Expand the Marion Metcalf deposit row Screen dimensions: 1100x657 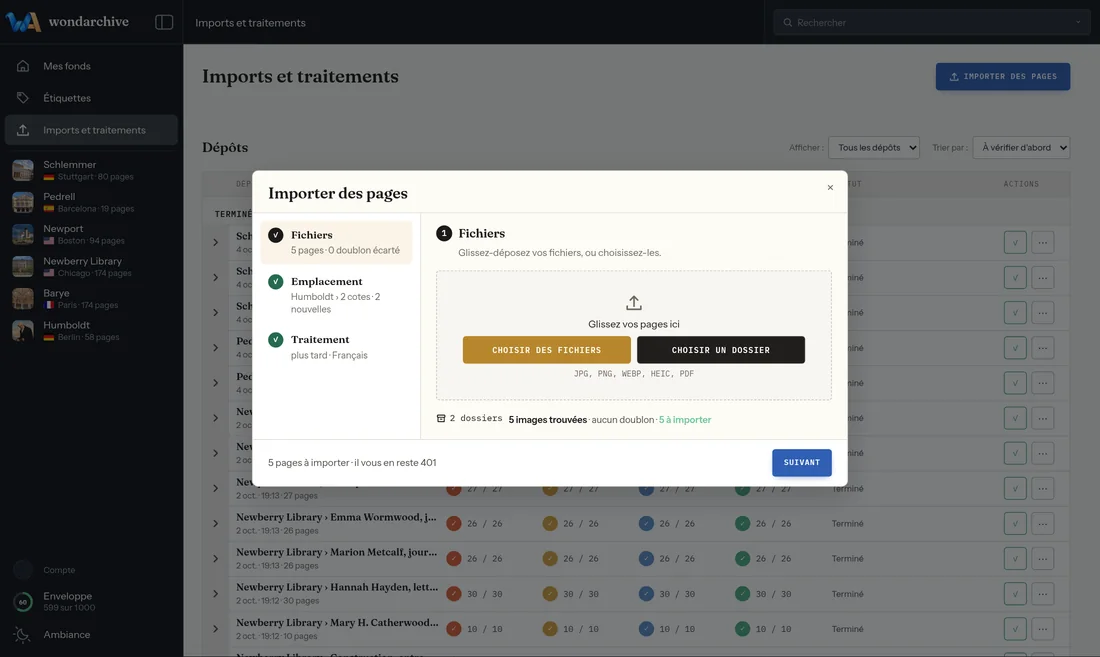point(215,559)
